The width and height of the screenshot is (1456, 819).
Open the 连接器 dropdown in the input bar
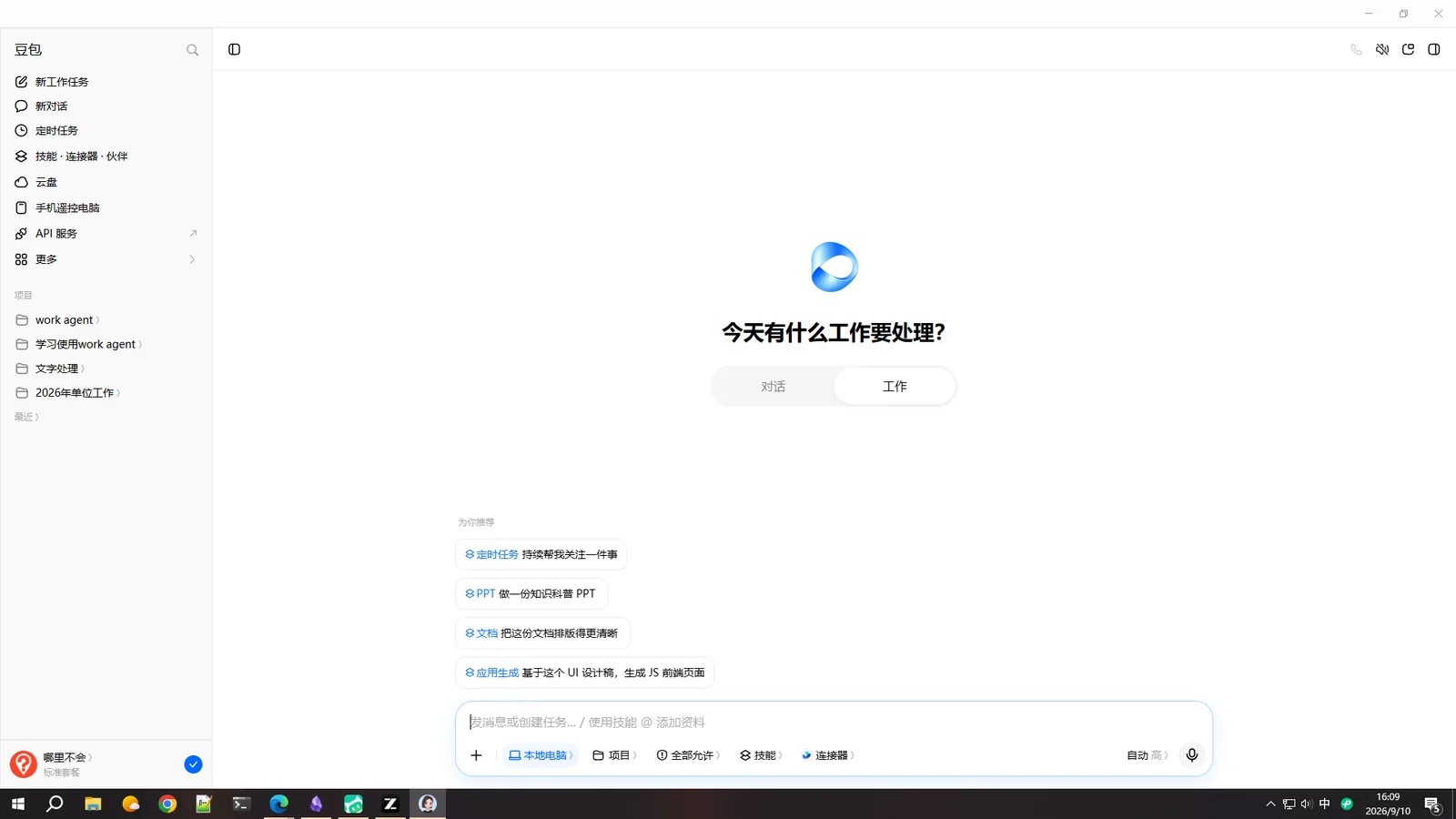[x=827, y=755]
